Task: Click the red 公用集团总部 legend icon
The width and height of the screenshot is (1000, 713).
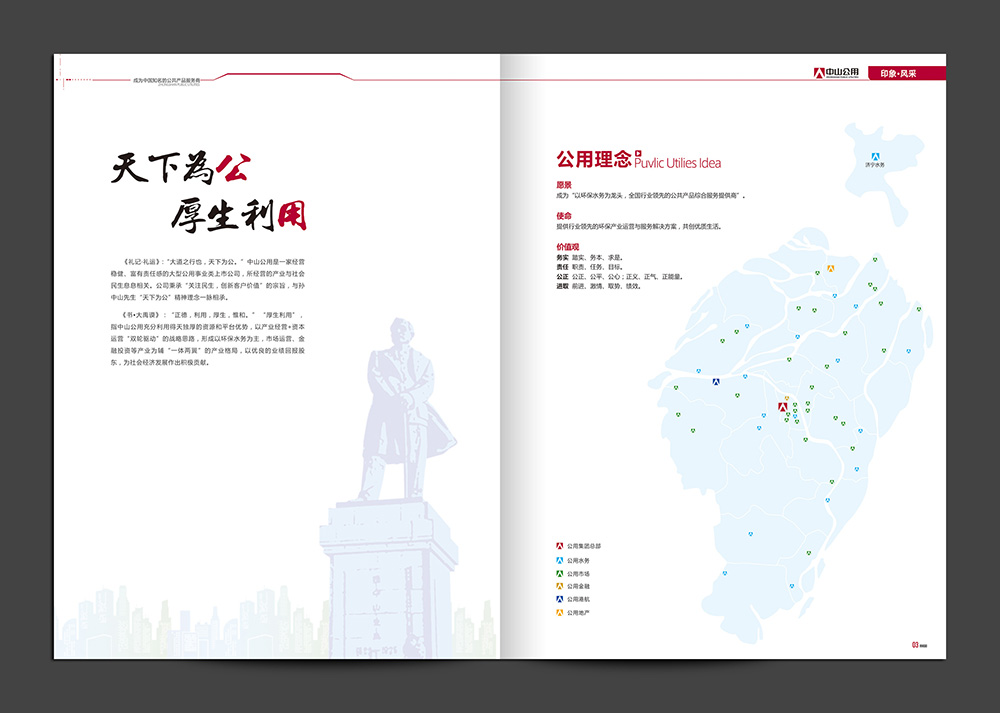Action: tap(559, 546)
